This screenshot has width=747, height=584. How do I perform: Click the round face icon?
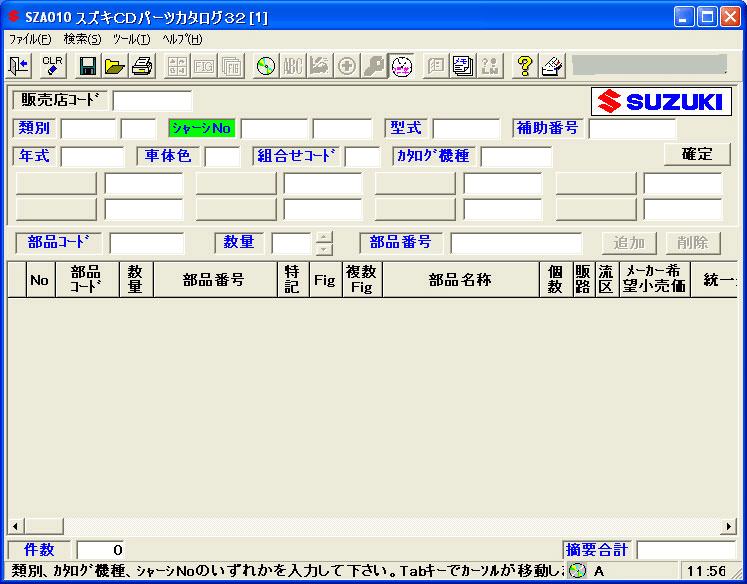click(401, 66)
